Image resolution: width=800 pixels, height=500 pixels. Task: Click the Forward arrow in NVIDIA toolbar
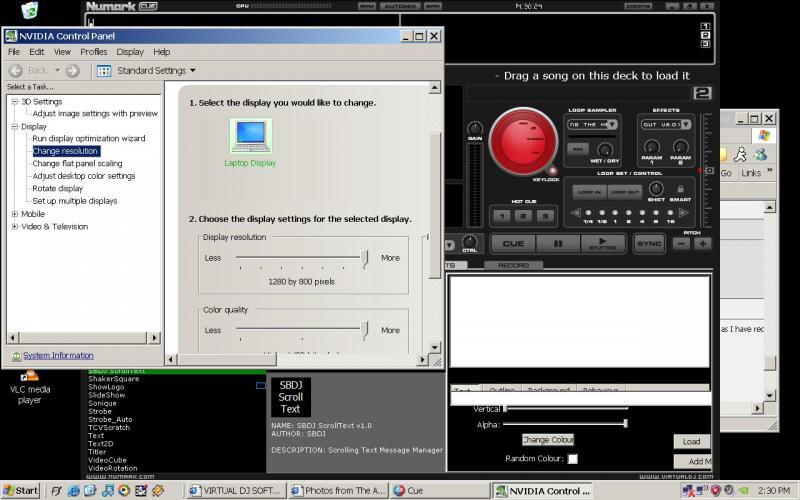pyautogui.click(x=73, y=71)
